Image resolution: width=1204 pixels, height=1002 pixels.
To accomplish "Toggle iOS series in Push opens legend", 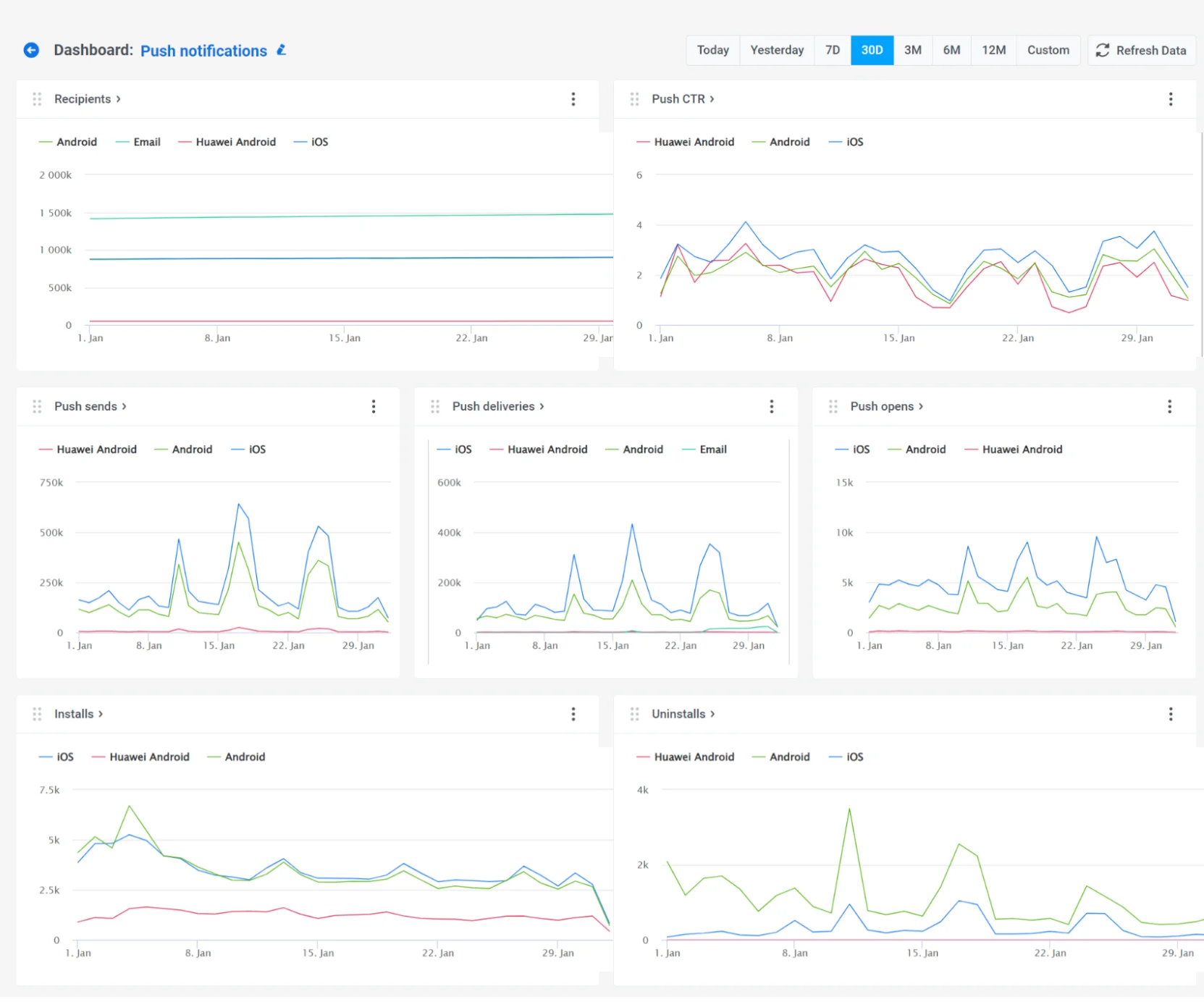I will 860,450.
